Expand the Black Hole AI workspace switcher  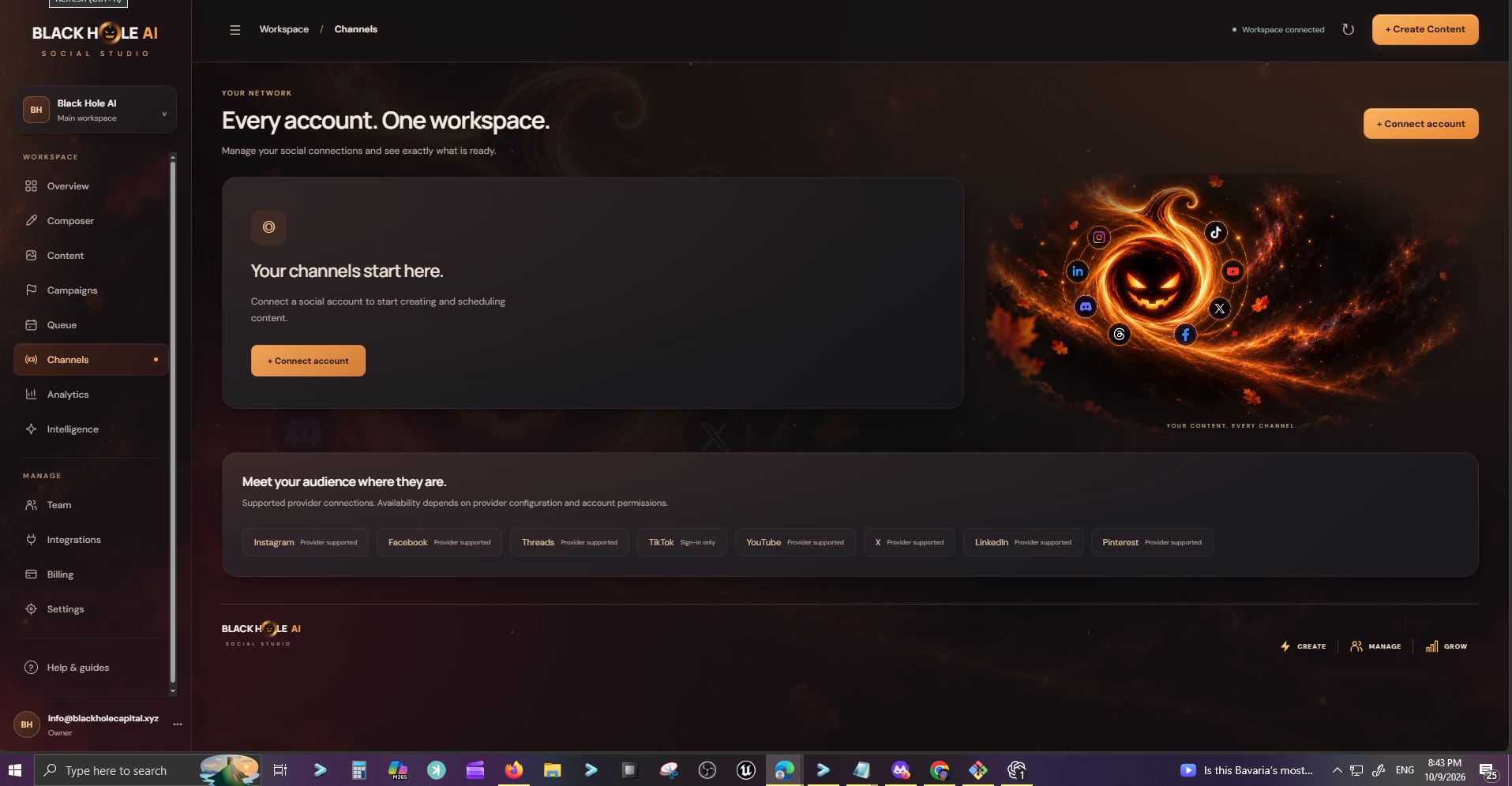(x=95, y=110)
